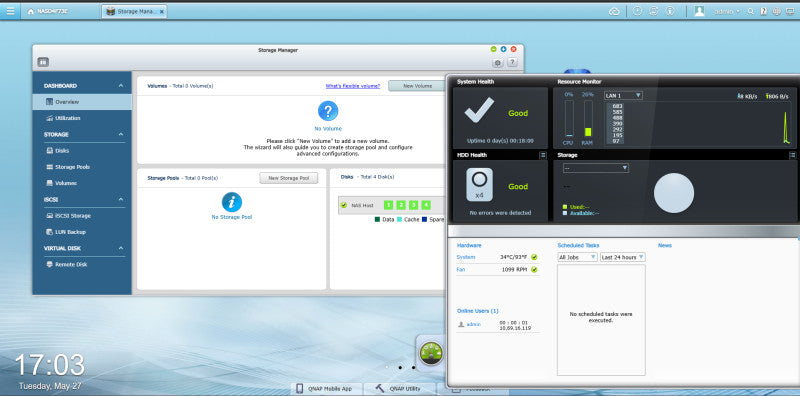
Task: Open background tasks icon in top bar
Action: 637,11
